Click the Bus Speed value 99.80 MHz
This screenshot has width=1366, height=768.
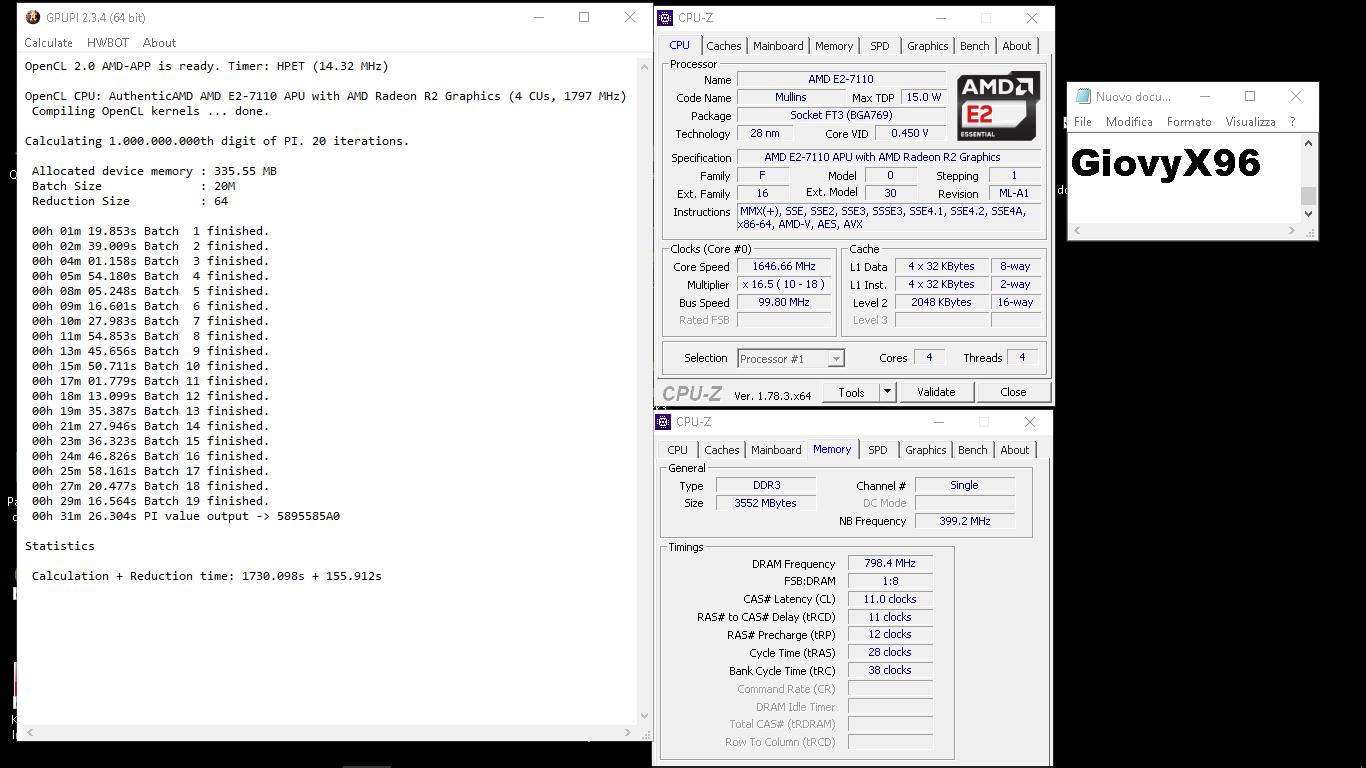pos(785,302)
